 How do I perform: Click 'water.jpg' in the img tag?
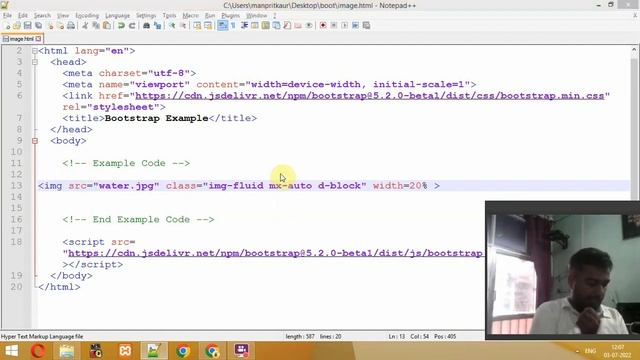(126, 186)
